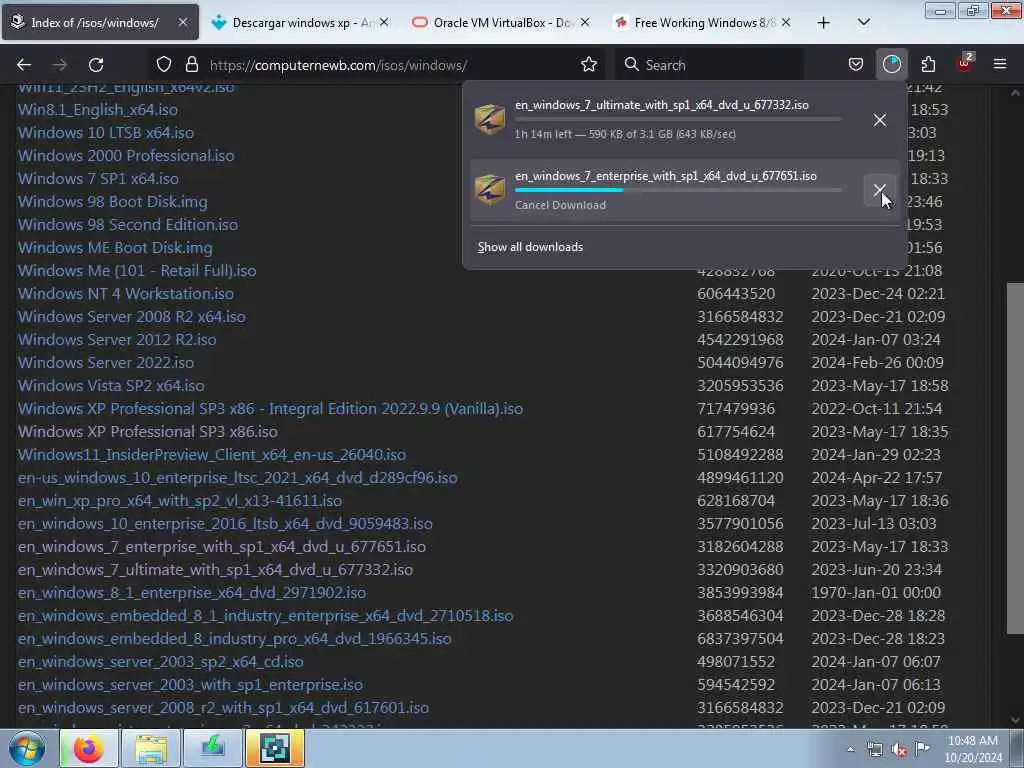Open Windows Server 2022.iso link

106,362
